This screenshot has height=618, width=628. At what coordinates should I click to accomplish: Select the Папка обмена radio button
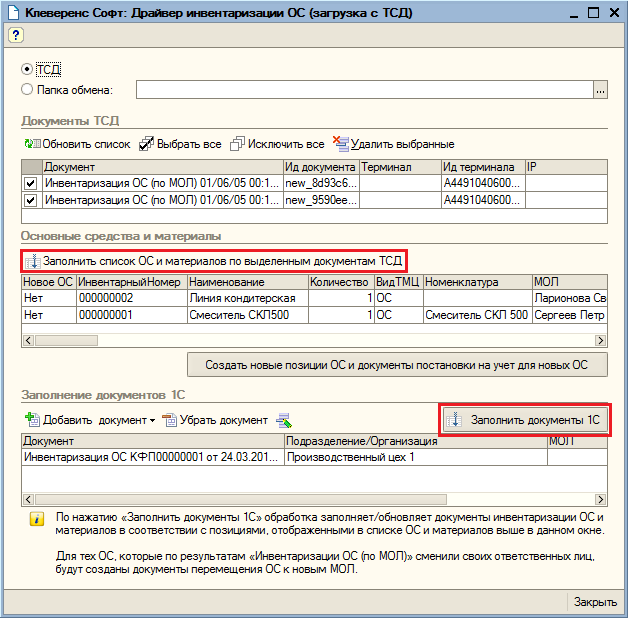(27, 89)
